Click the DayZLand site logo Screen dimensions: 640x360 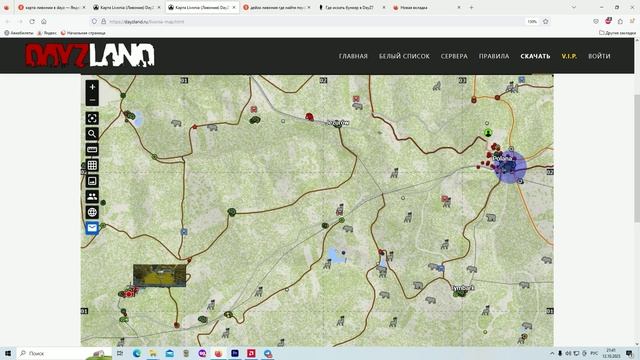pyautogui.click(x=90, y=55)
